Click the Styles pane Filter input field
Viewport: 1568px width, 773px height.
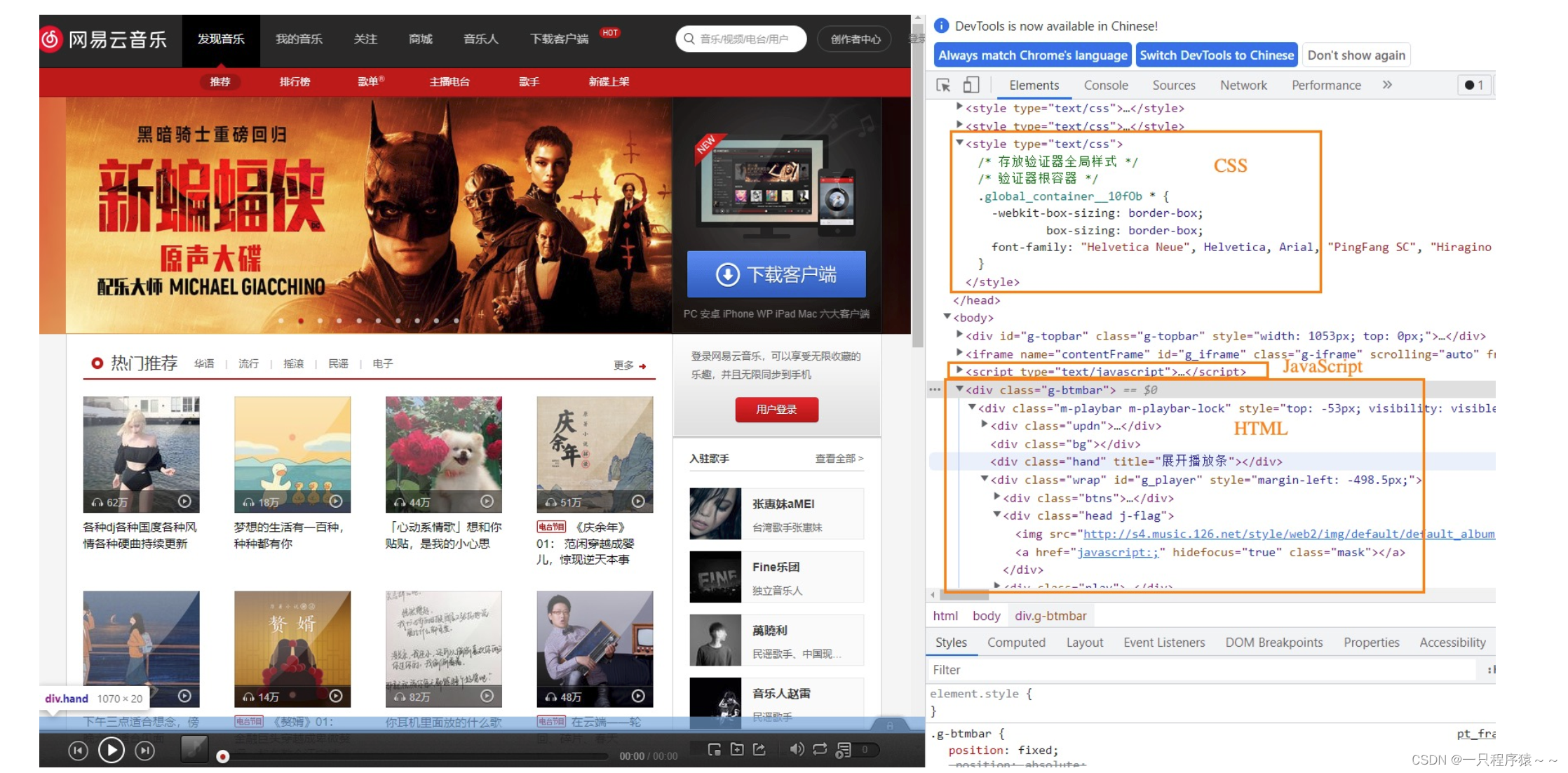click(1202, 670)
